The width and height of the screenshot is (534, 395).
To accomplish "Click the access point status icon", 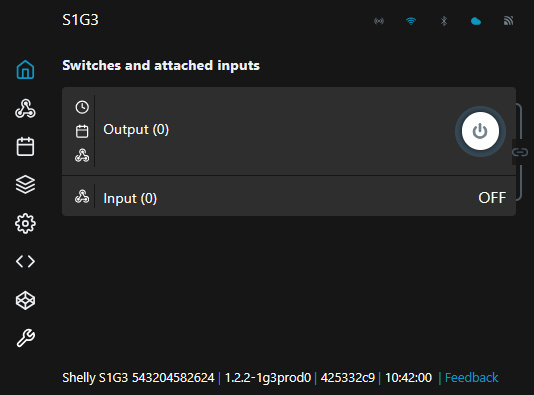I will tap(379, 21).
